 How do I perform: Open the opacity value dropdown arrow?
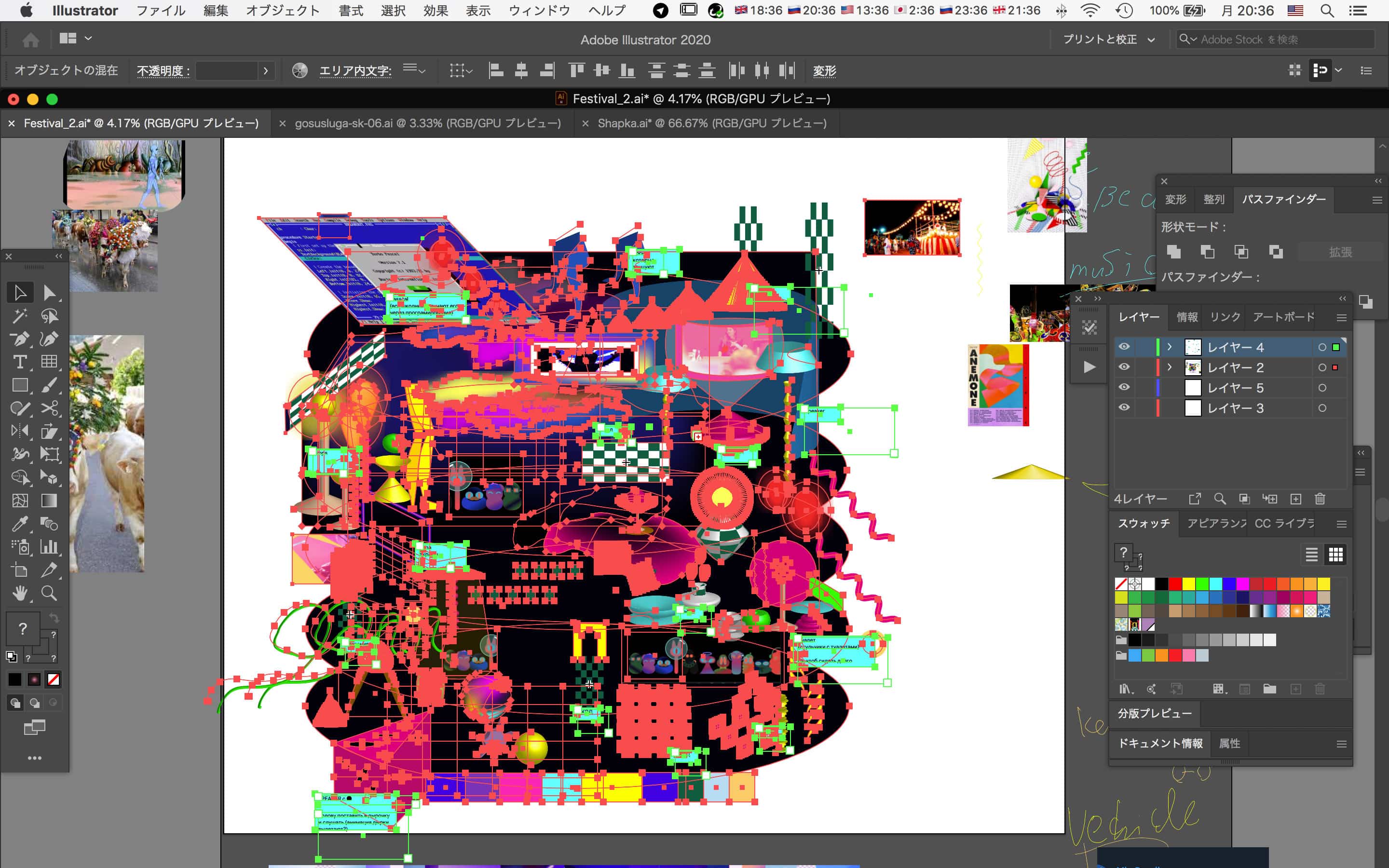tap(265, 70)
